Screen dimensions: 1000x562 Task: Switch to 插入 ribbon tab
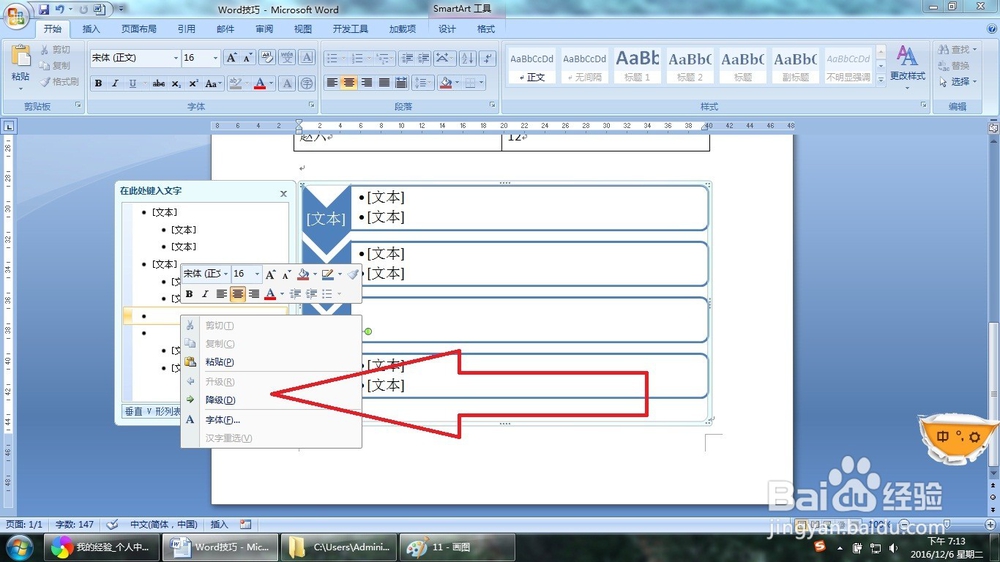[91, 29]
